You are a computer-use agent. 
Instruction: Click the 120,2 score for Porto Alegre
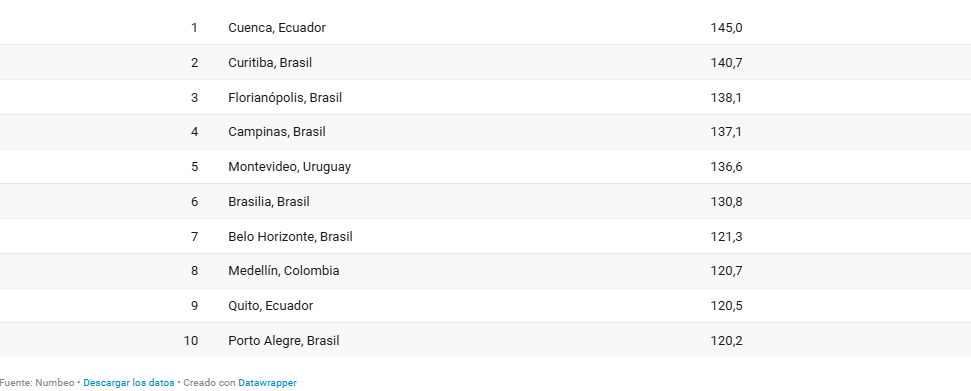coord(726,340)
